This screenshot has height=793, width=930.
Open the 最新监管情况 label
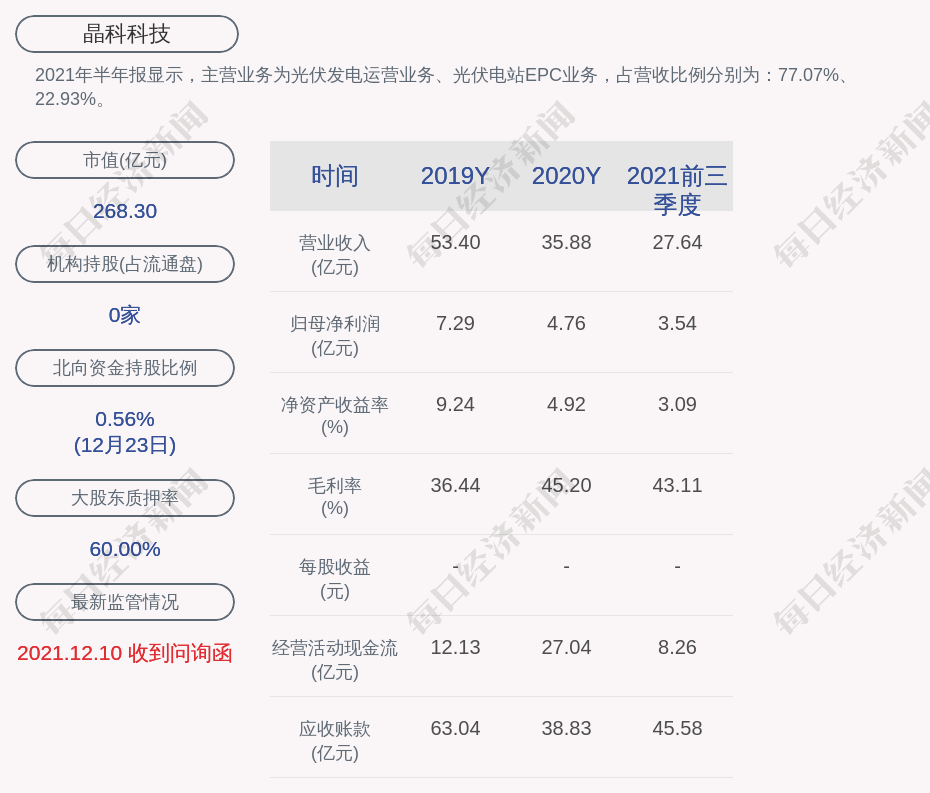pyautogui.click(x=125, y=602)
